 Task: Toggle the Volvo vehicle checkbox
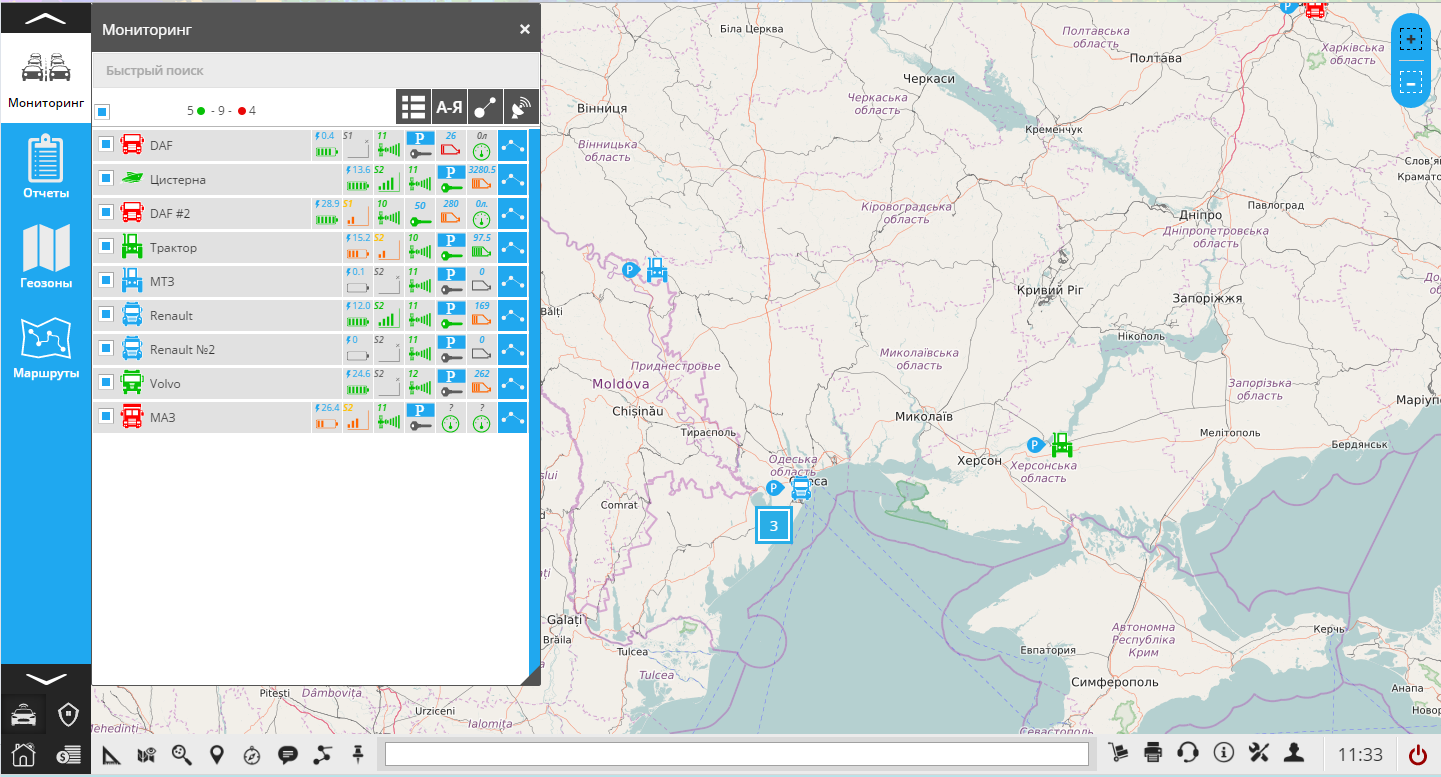(106, 383)
